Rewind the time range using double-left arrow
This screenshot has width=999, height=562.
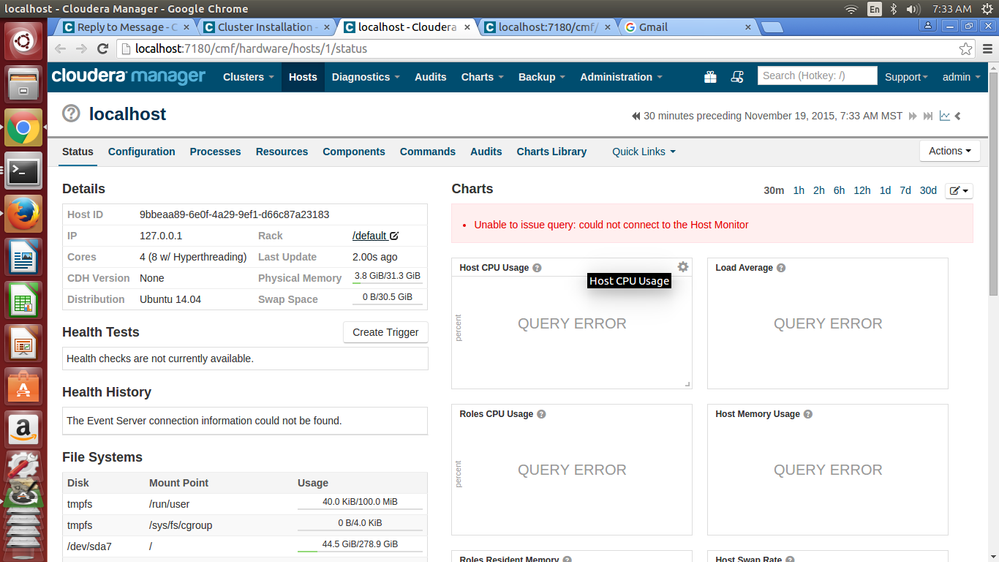[635, 116]
